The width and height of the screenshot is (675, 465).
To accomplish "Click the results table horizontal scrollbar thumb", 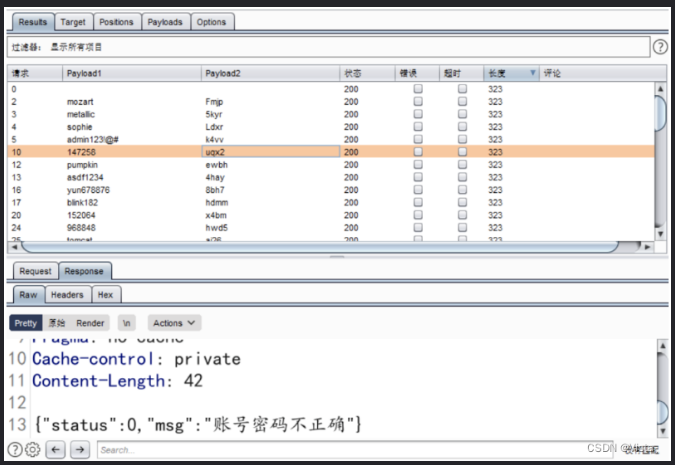I will [x=320, y=247].
